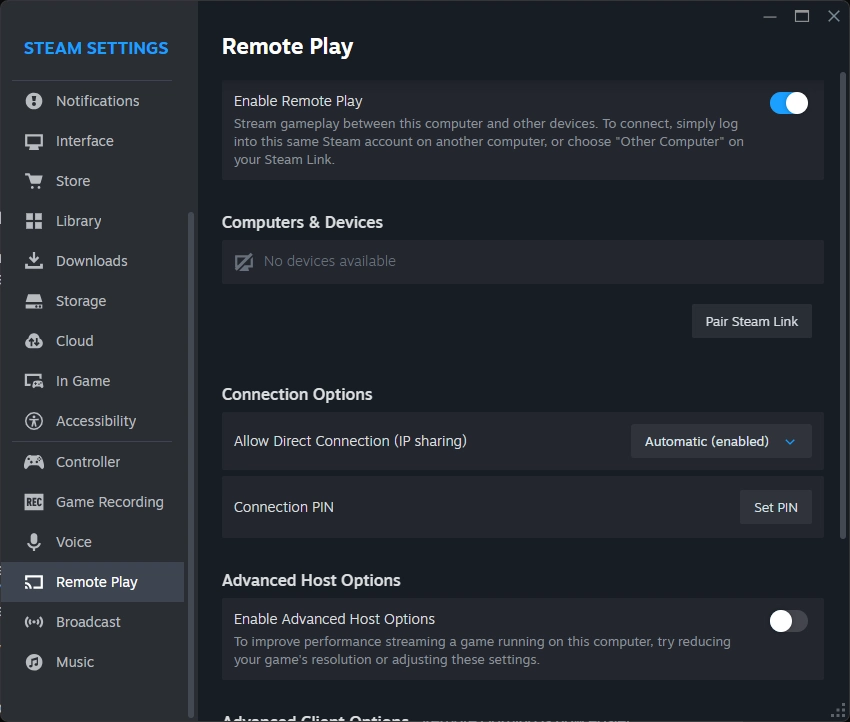This screenshot has height=722, width=850.
Task: Select Cloud settings label
Action: pos(75,341)
